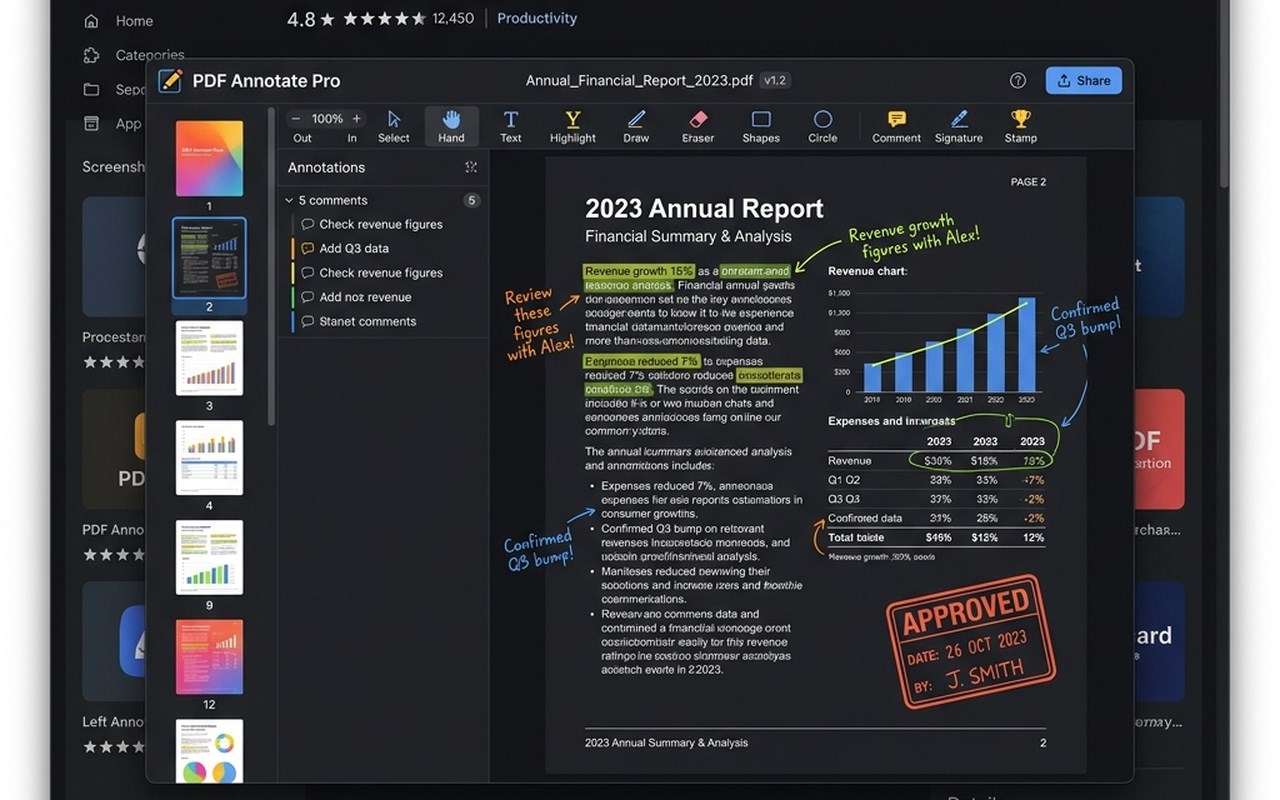Click the "PAGE 2" label on the document

pos(1028,182)
